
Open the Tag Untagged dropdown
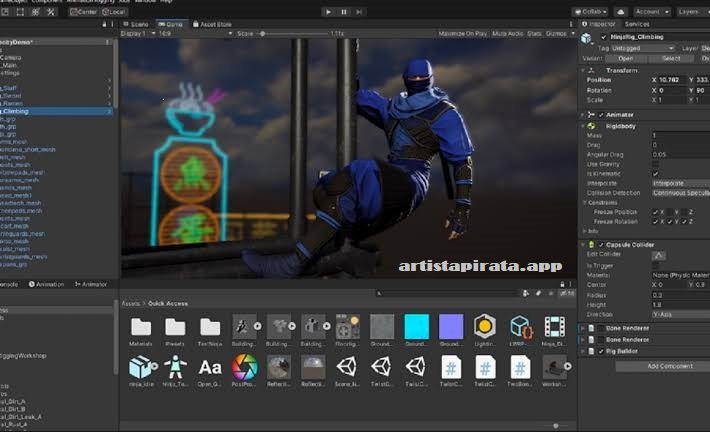click(643, 48)
